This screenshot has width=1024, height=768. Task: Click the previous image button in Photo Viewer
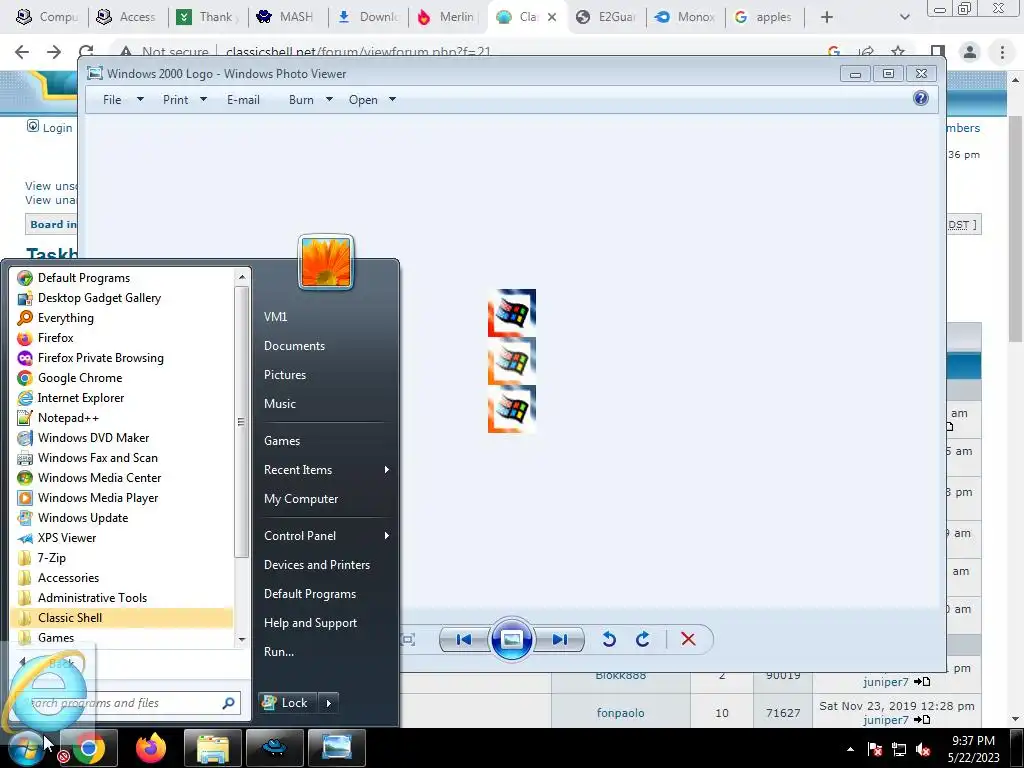[x=464, y=639]
